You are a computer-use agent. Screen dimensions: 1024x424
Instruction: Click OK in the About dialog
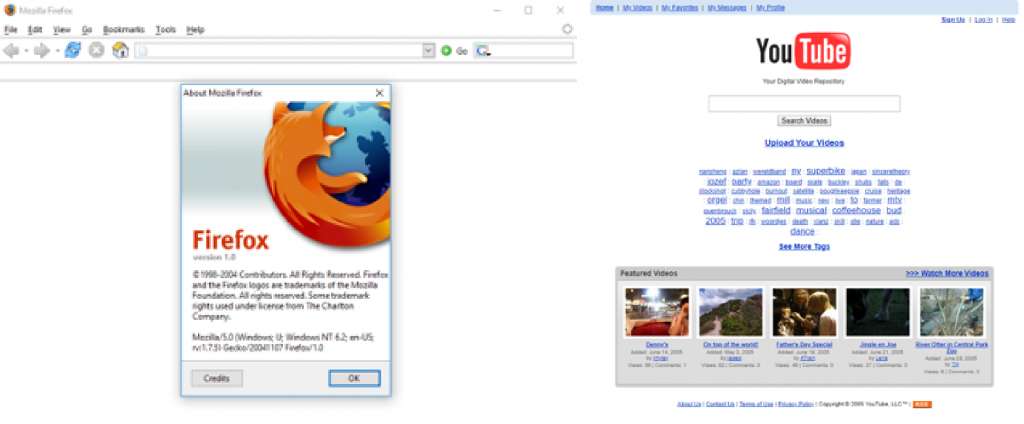tap(354, 378)
